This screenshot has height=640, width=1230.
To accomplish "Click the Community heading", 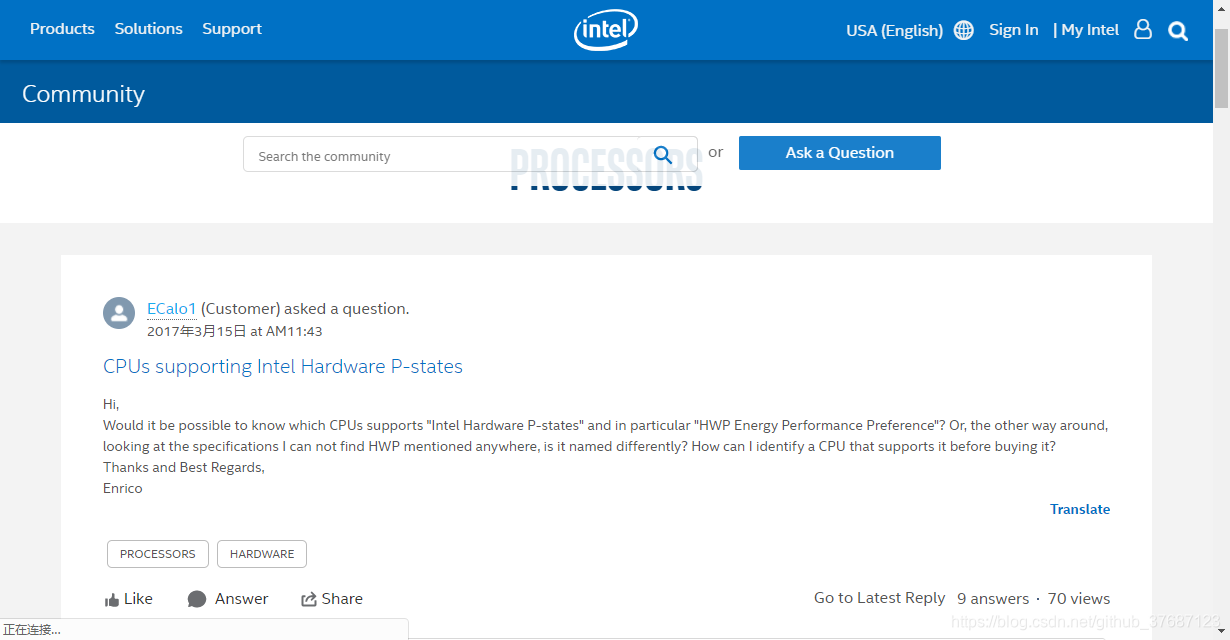I will pyautogui.click(x=83, y=94).
